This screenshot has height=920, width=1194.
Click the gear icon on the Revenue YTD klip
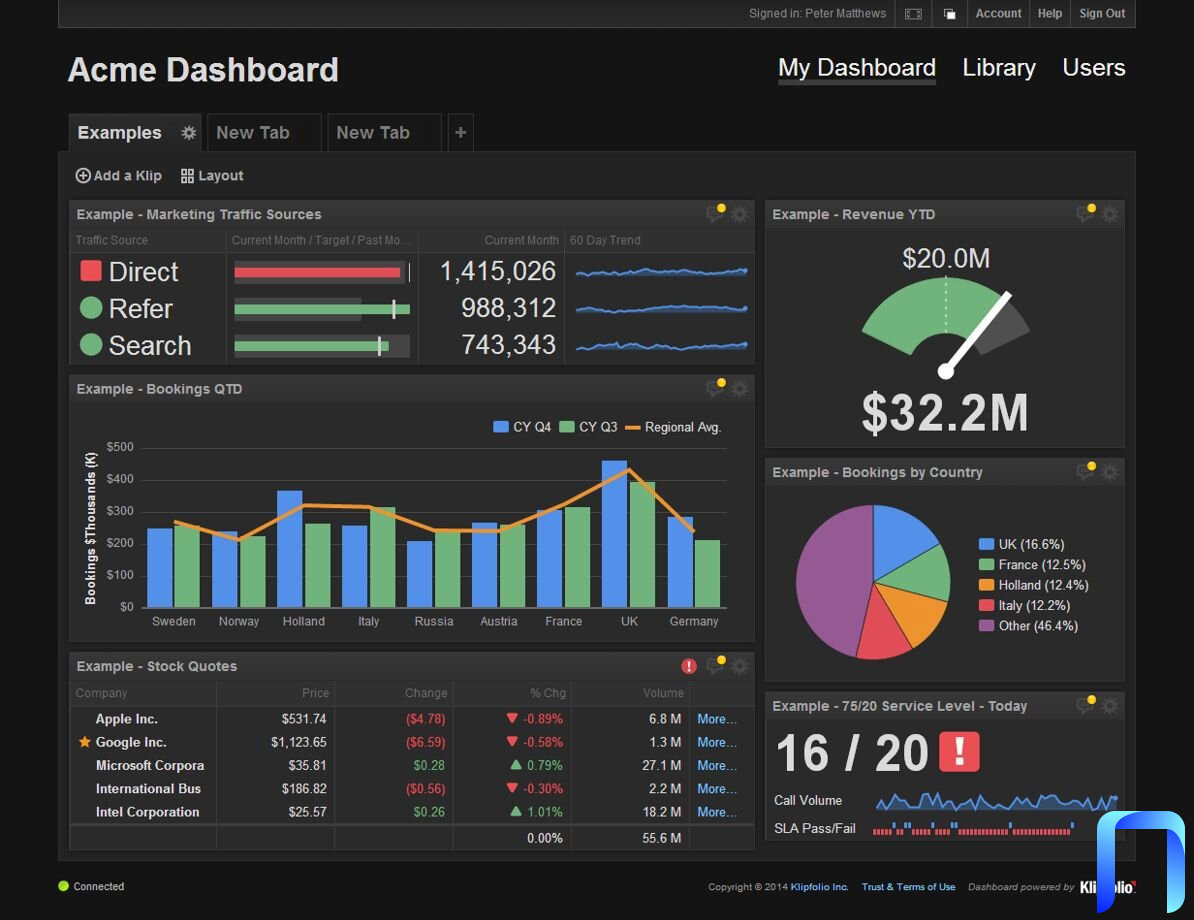pyautogui.click(x=1110, y=214)
